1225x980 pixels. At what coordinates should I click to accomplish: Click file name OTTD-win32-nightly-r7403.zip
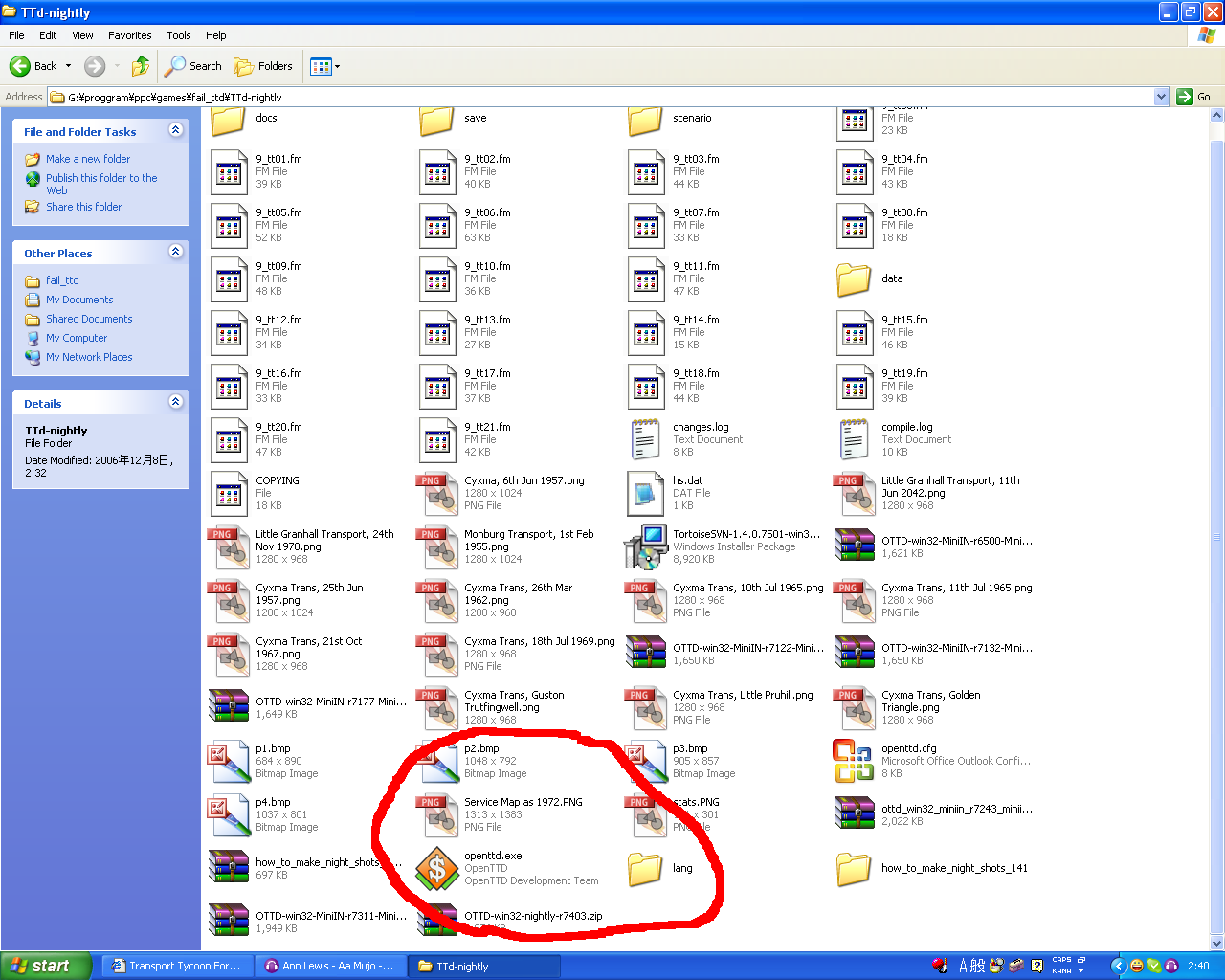point(533,916)
